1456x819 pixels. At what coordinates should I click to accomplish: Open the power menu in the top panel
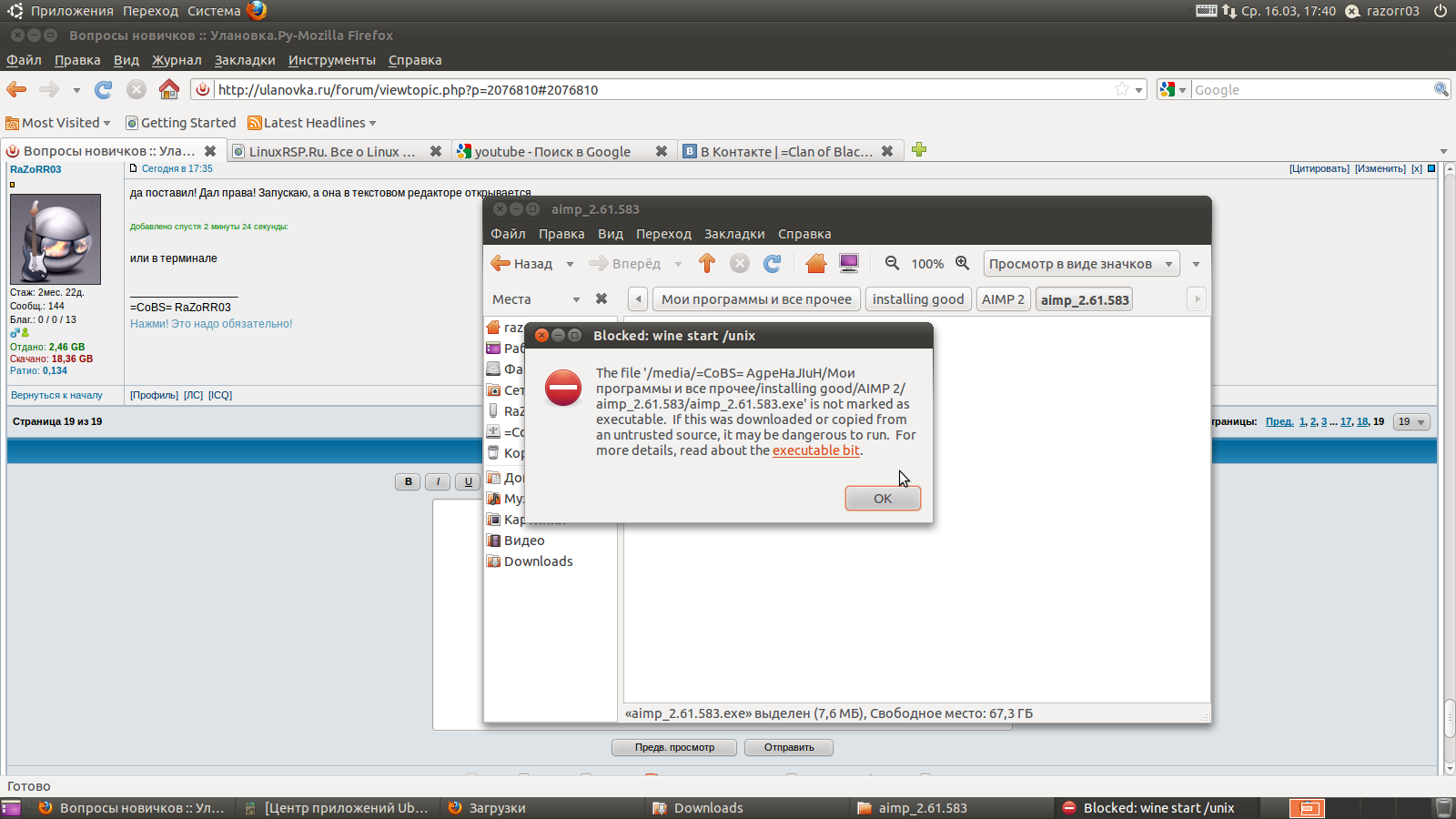(1440, 11)
